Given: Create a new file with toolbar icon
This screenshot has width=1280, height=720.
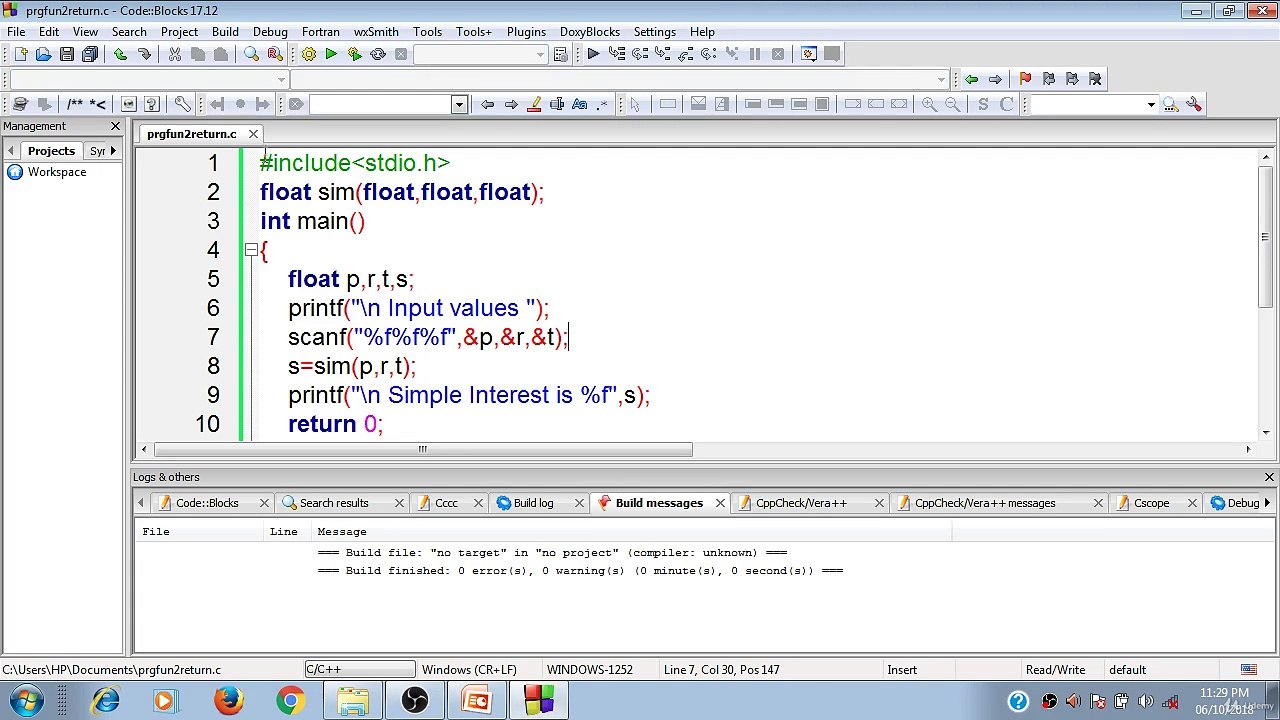Looking at the screenshot, I should click(20, 54).
